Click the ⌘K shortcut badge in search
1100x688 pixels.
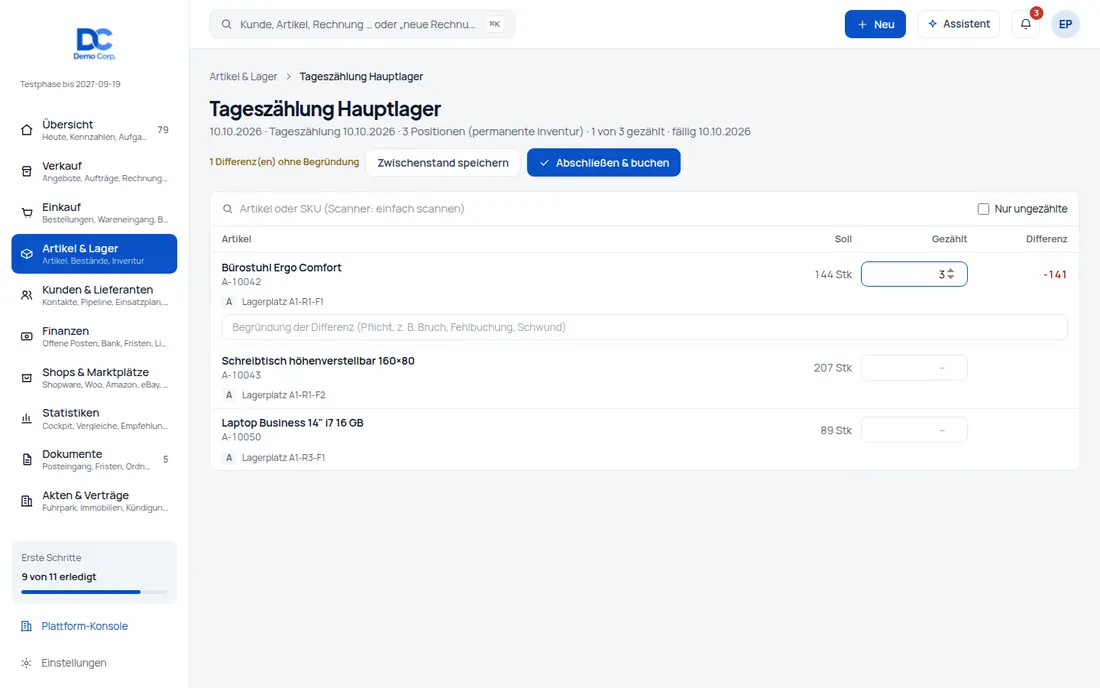495,24
